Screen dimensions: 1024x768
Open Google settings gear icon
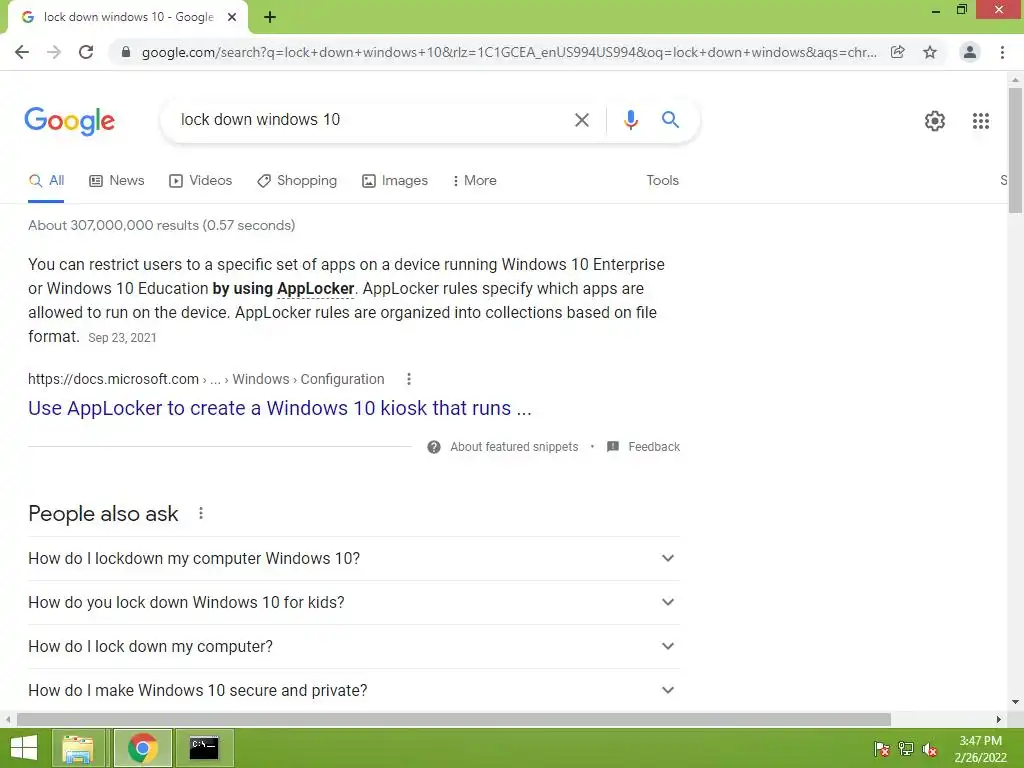coord(935,121)
